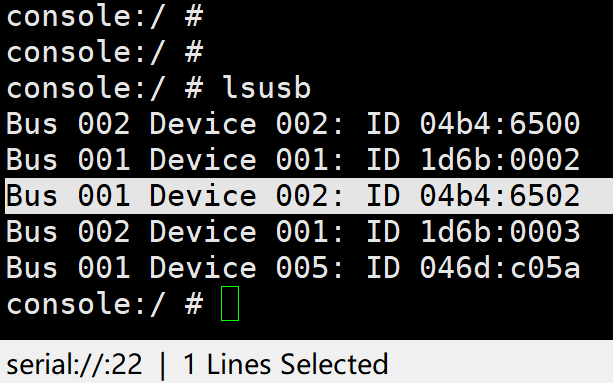Viewport: 613px width, 383px height.
Task: Click the '1 Lines Selected' status indicator
Action: click(285, 364)
